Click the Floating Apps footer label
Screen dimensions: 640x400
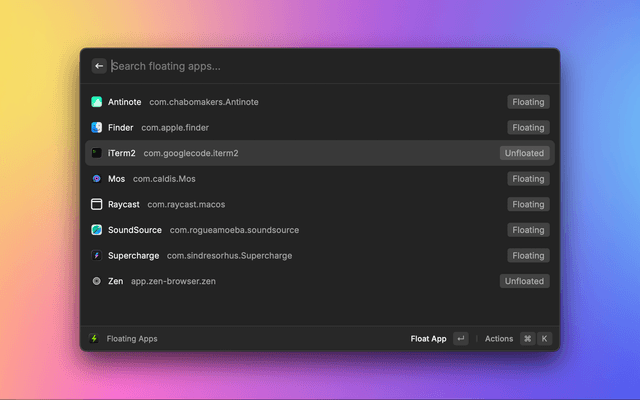[x=132, y=338]
